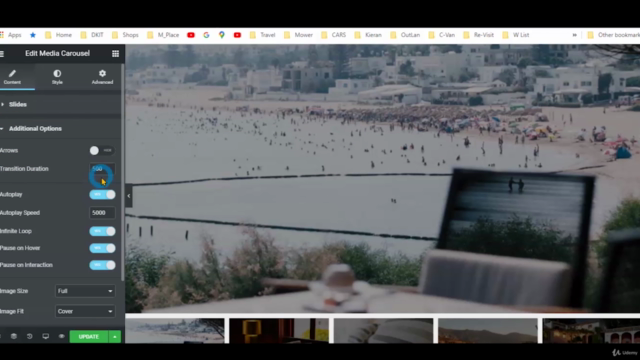
Task: Open the Image Fit dropdown
Action: click(85, 311)
